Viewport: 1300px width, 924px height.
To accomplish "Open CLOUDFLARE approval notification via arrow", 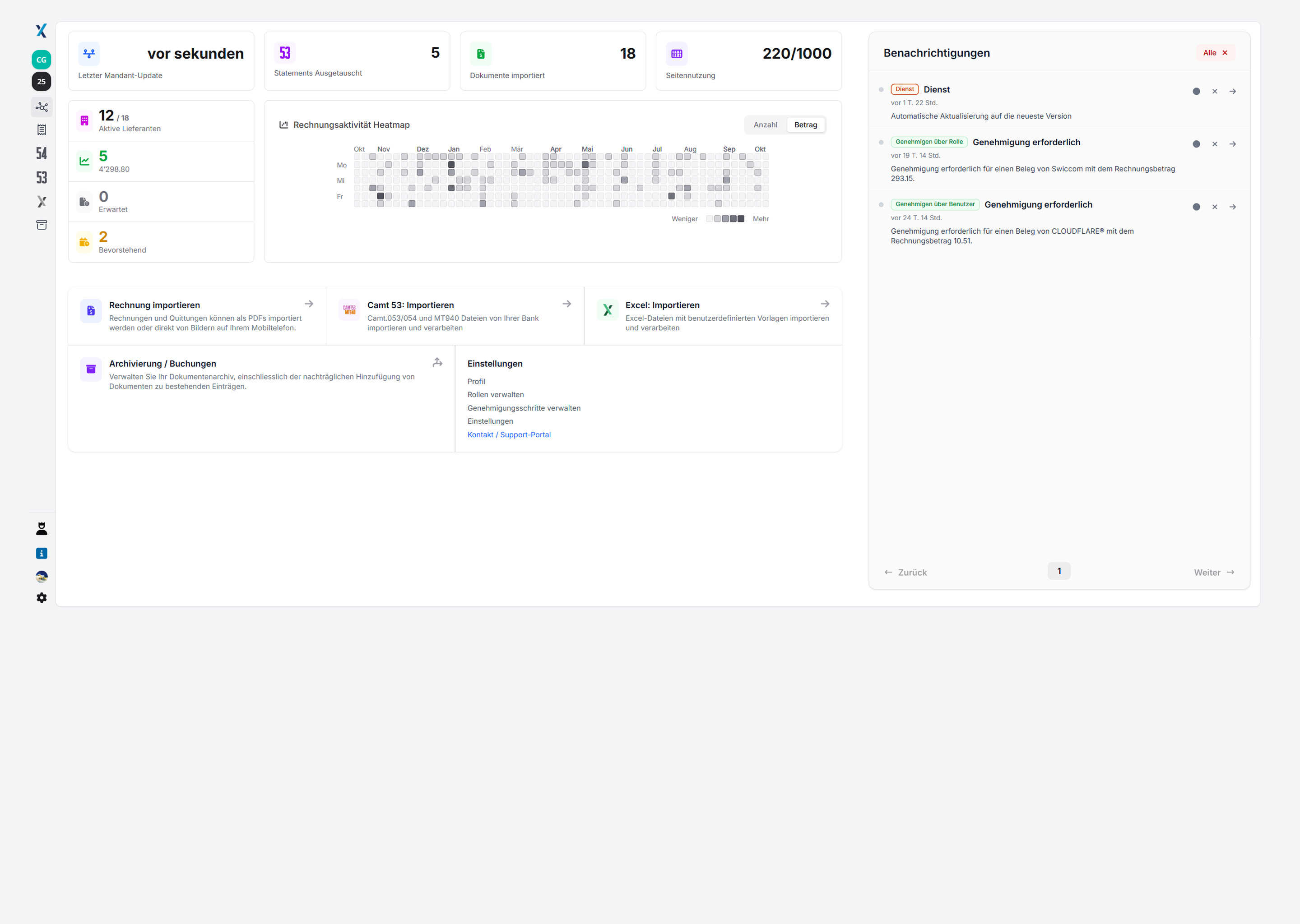I will click(x=1232, y=207).
